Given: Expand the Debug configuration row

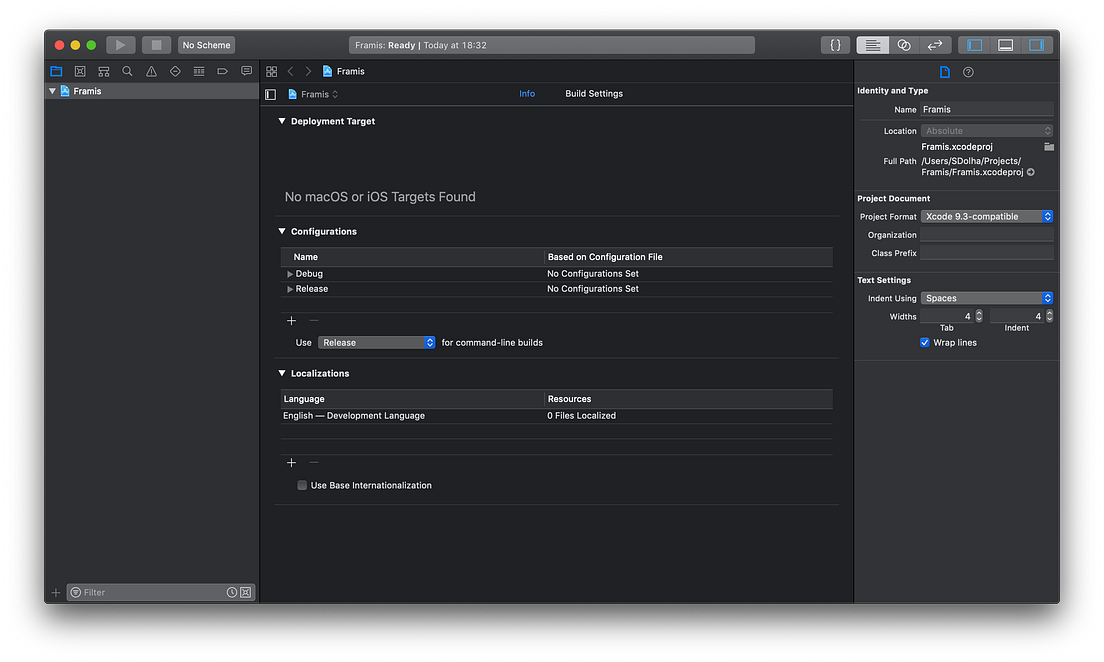Looking at the screenshot, I should pyautogui.click(x=291, y=273).
